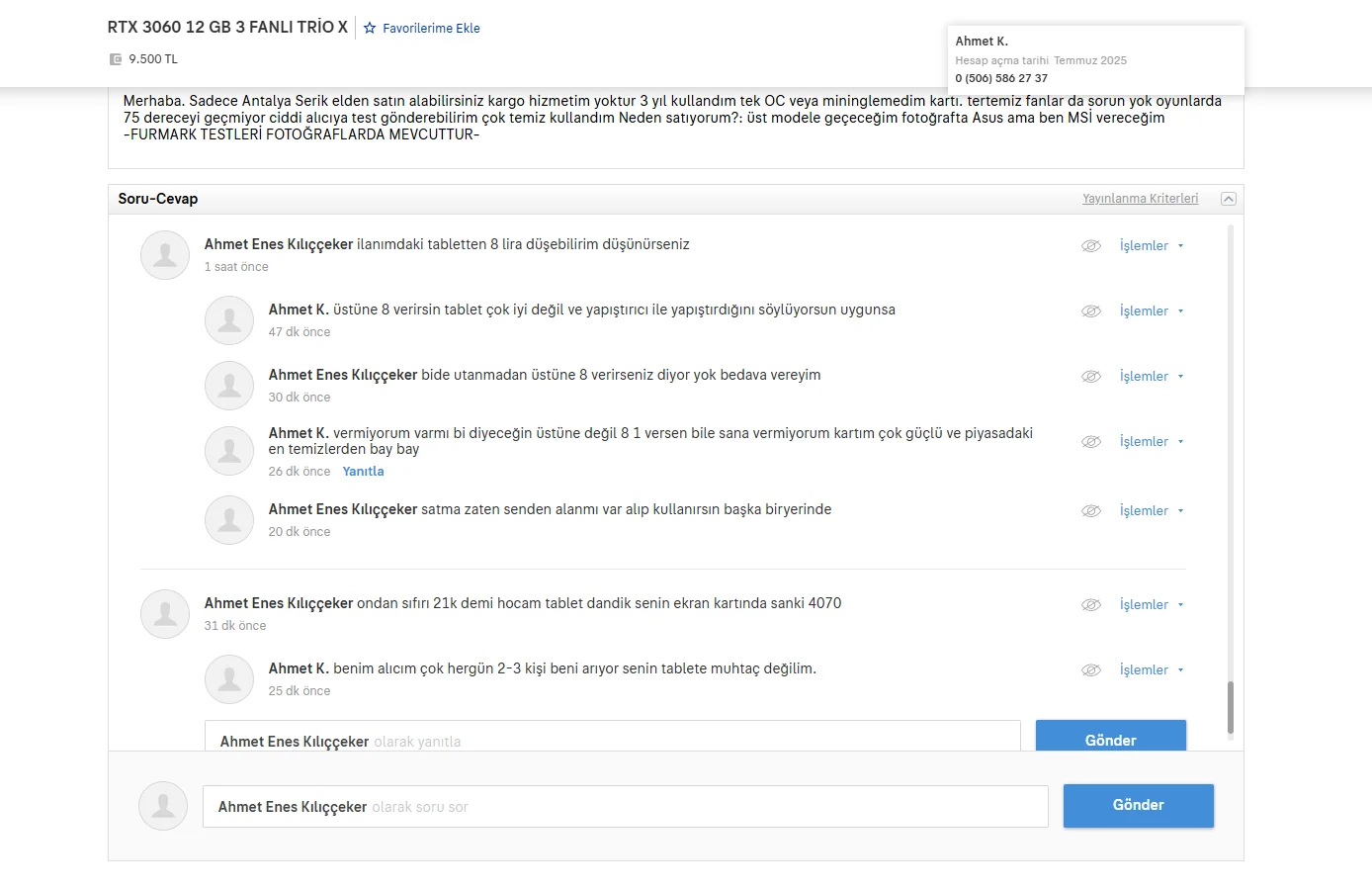The height and width of the screenshot is (889, 1372).
Task: Open İşlemler menu on 'vermiyorum varmı' reply
Action: [1152, 442]
